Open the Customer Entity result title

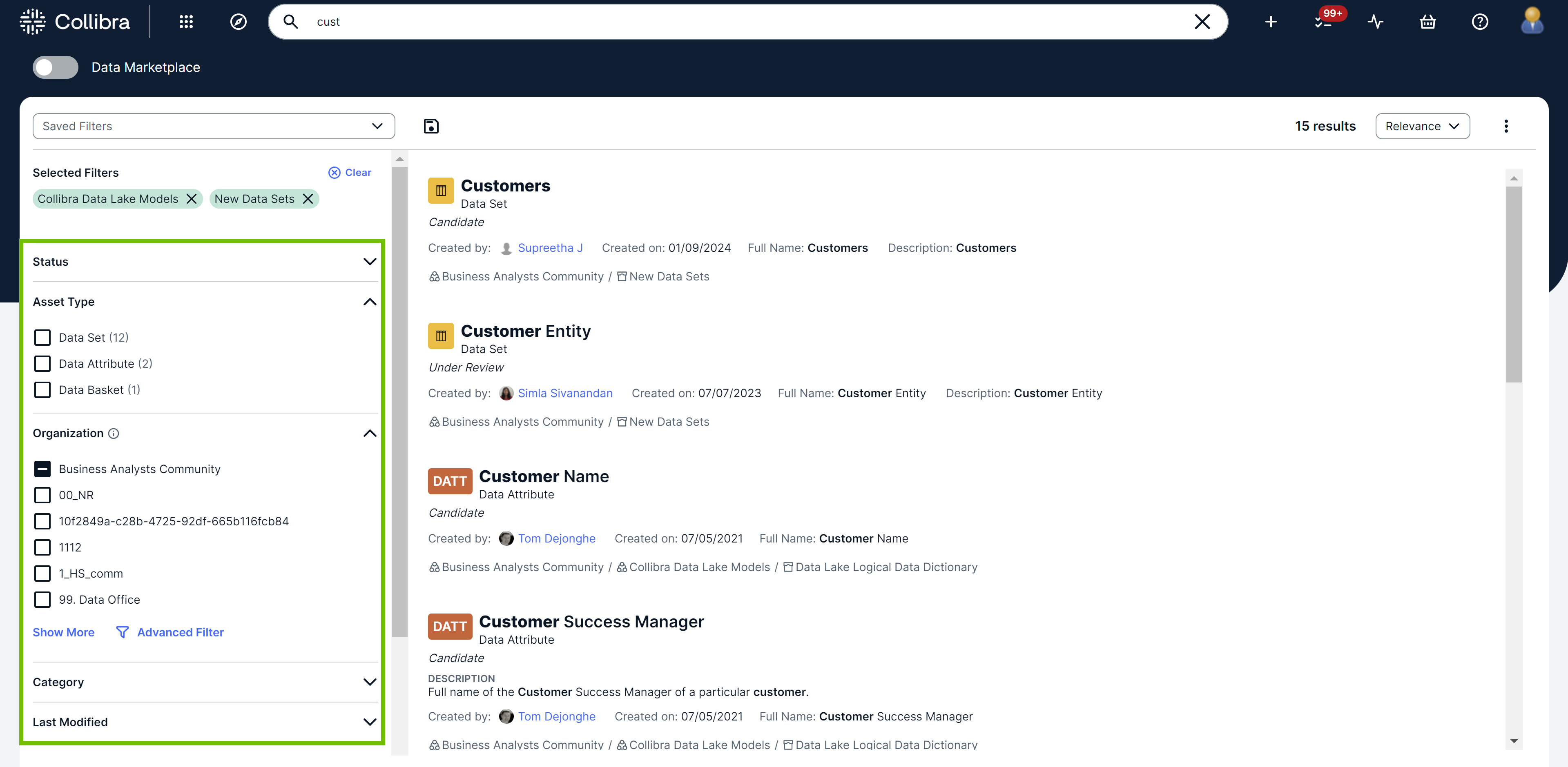point(525,331)
